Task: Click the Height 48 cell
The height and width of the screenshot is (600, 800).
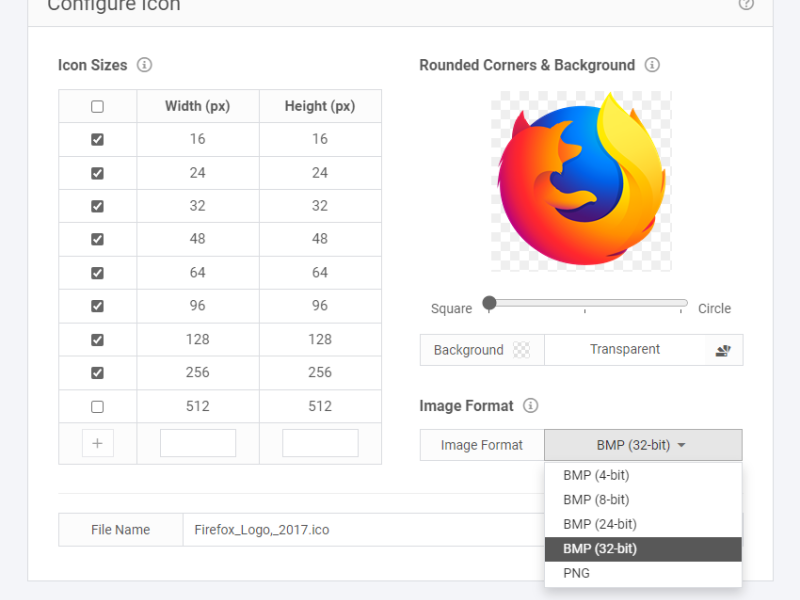Action: 320,239
